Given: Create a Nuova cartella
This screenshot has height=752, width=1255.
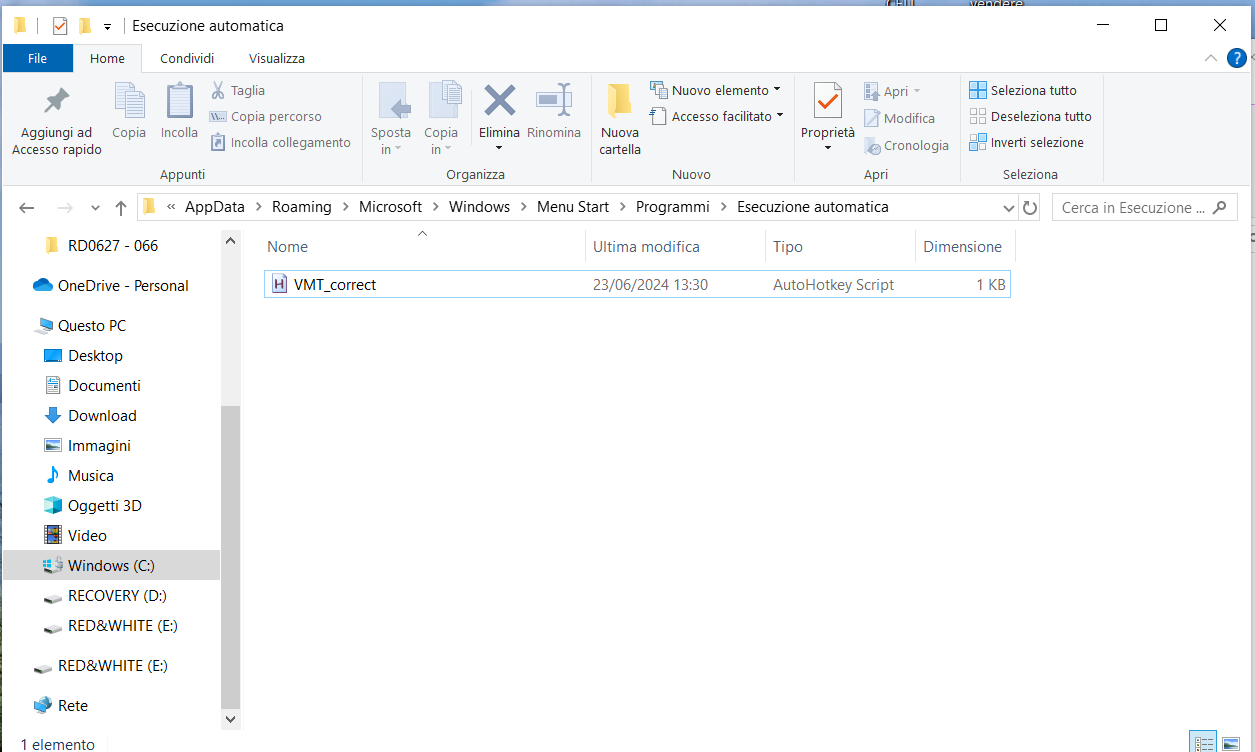Looking at the screenshot, I should coord(619,118).
